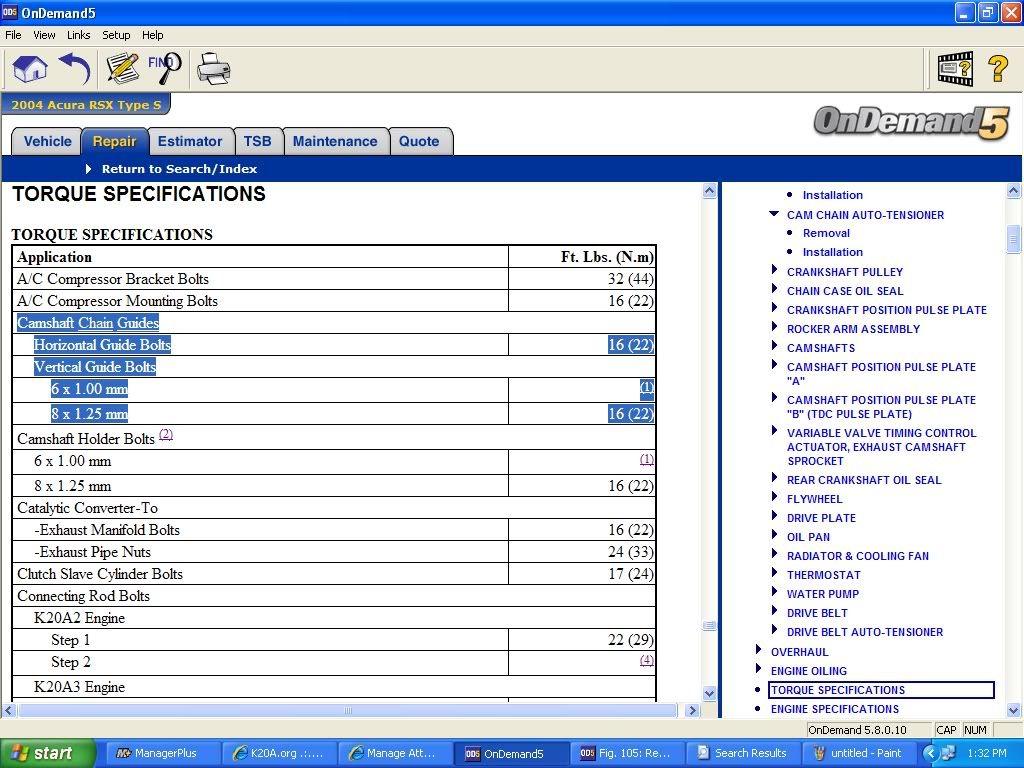Click the Print icon

click(213, 69)
